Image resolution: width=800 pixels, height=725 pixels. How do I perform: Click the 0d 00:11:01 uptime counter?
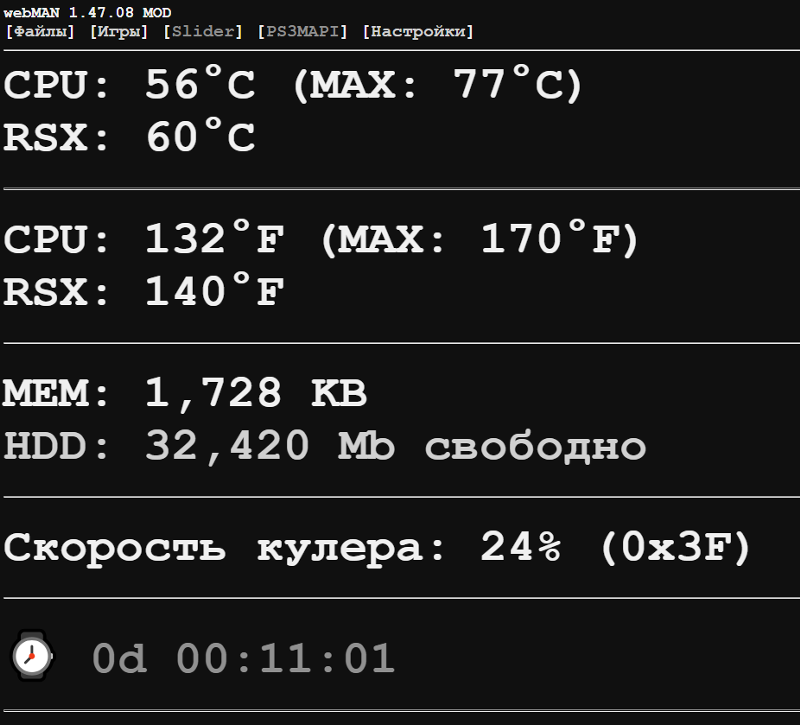pos(245,657)
